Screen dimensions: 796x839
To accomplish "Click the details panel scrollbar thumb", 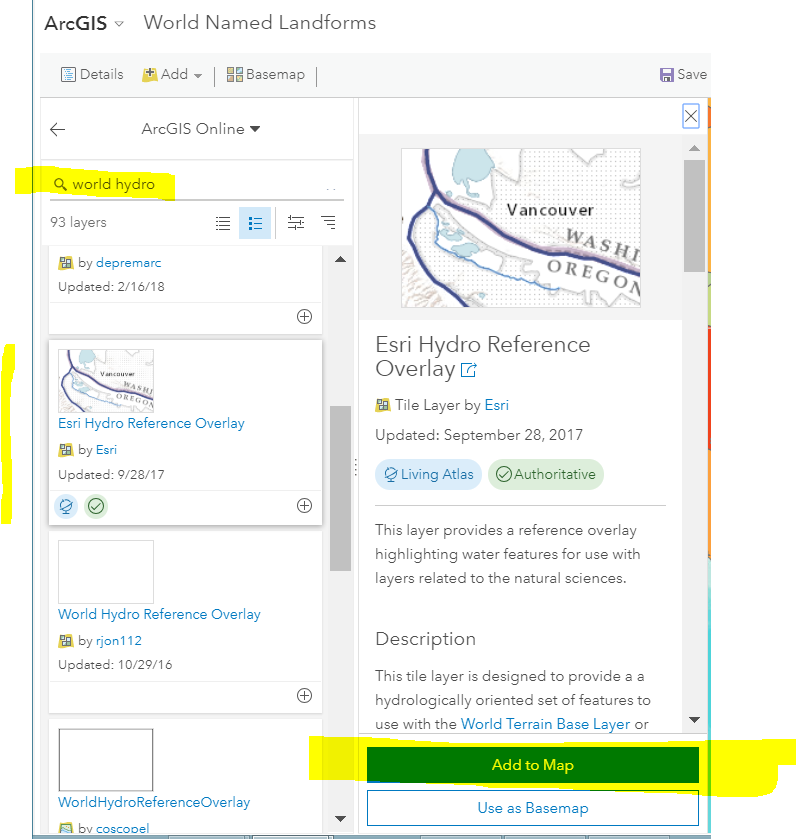I will pyautogui.click(x=694, y=216).
